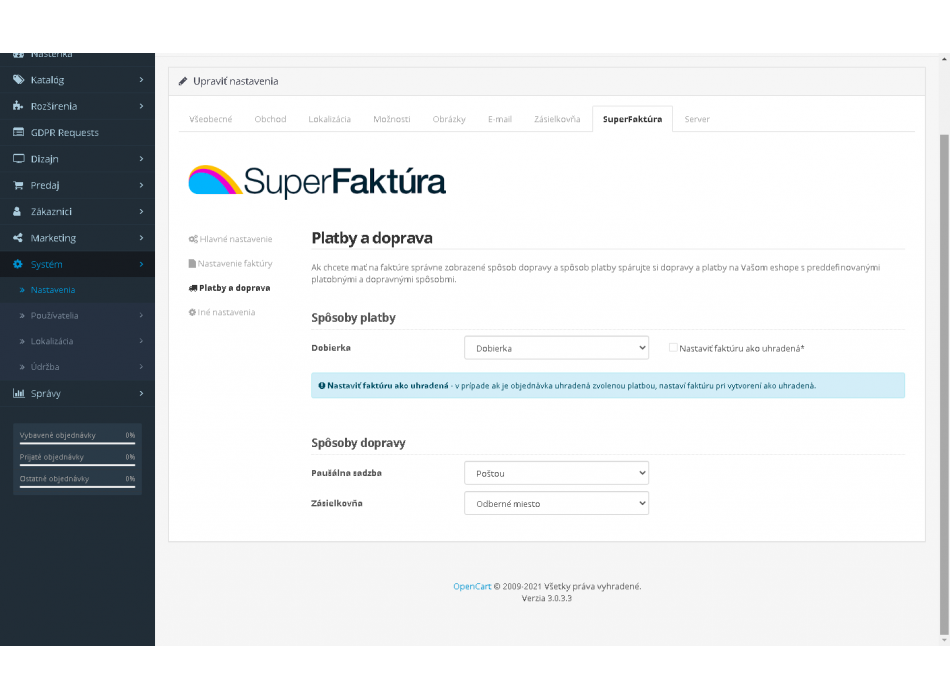Switch to the Lokalizácia tab
Viewport: 950px width, 700px height.
(330, 119)
